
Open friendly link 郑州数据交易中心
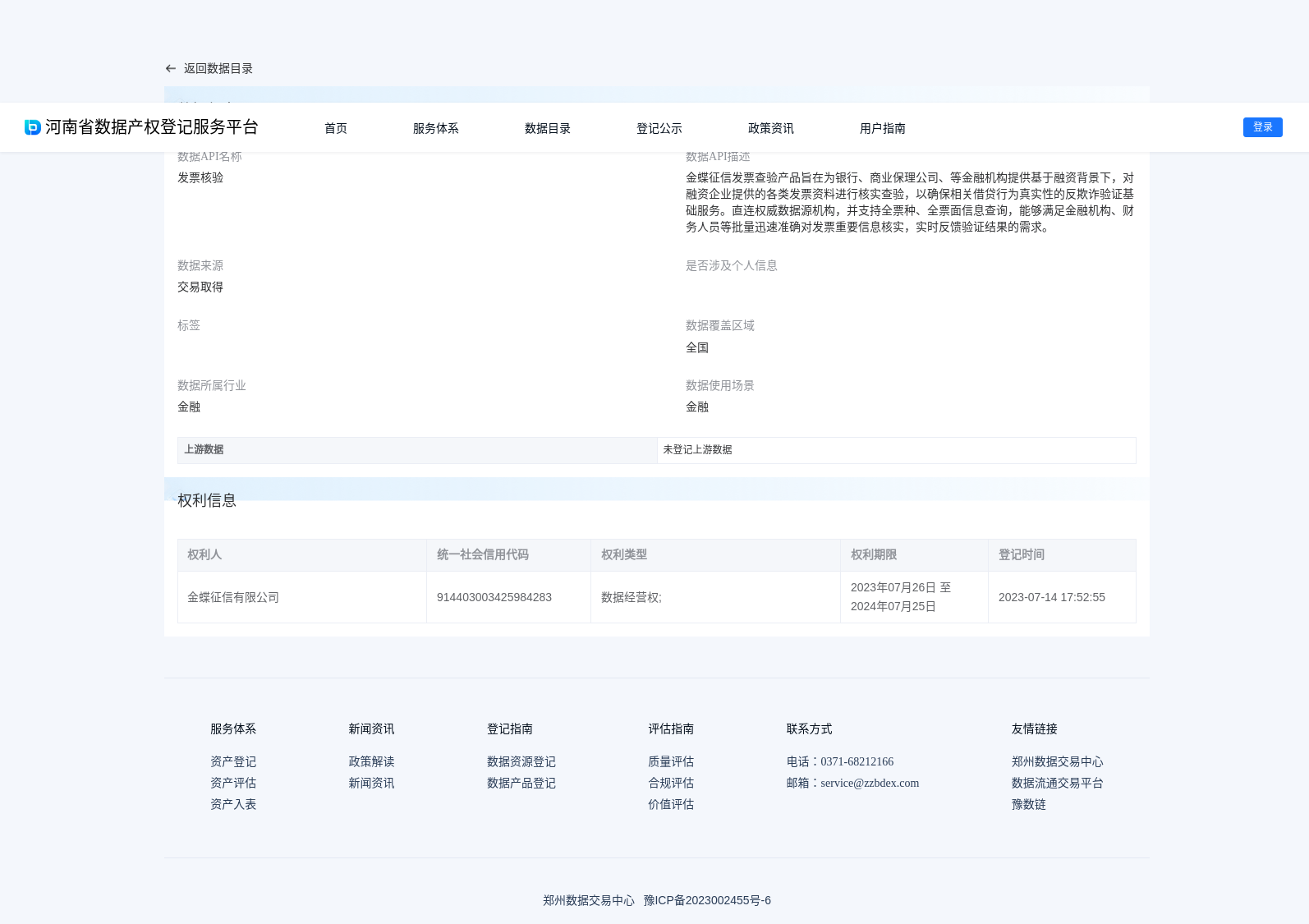point(1058,762)
